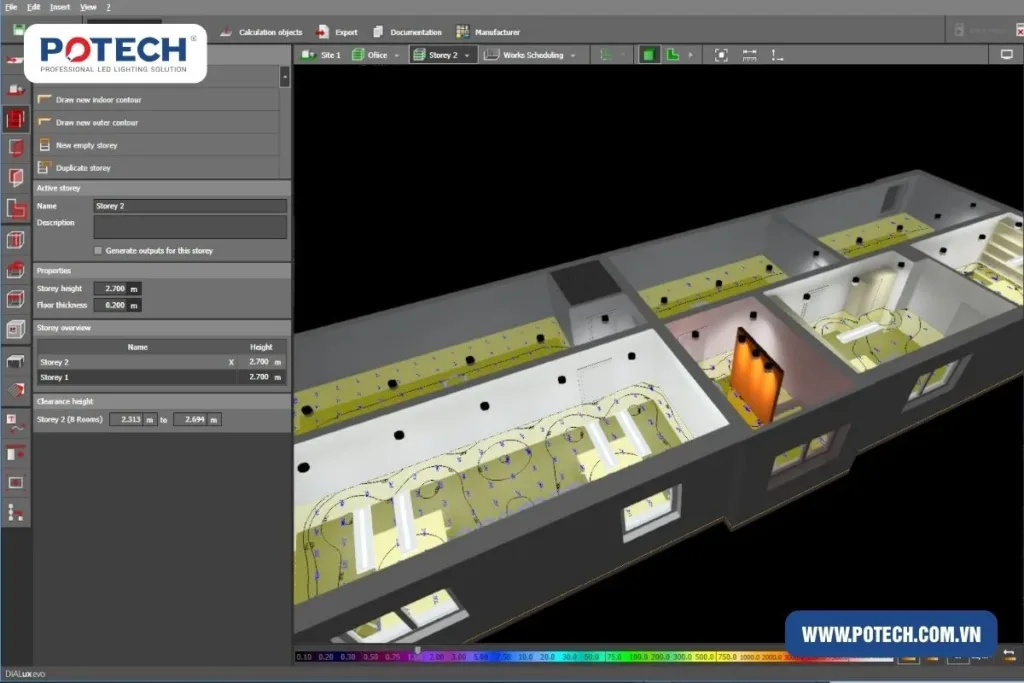Screen dimensions: 1024x683
Task: Click the green Save icon in top toolbar
Action: tap(18, 29)
